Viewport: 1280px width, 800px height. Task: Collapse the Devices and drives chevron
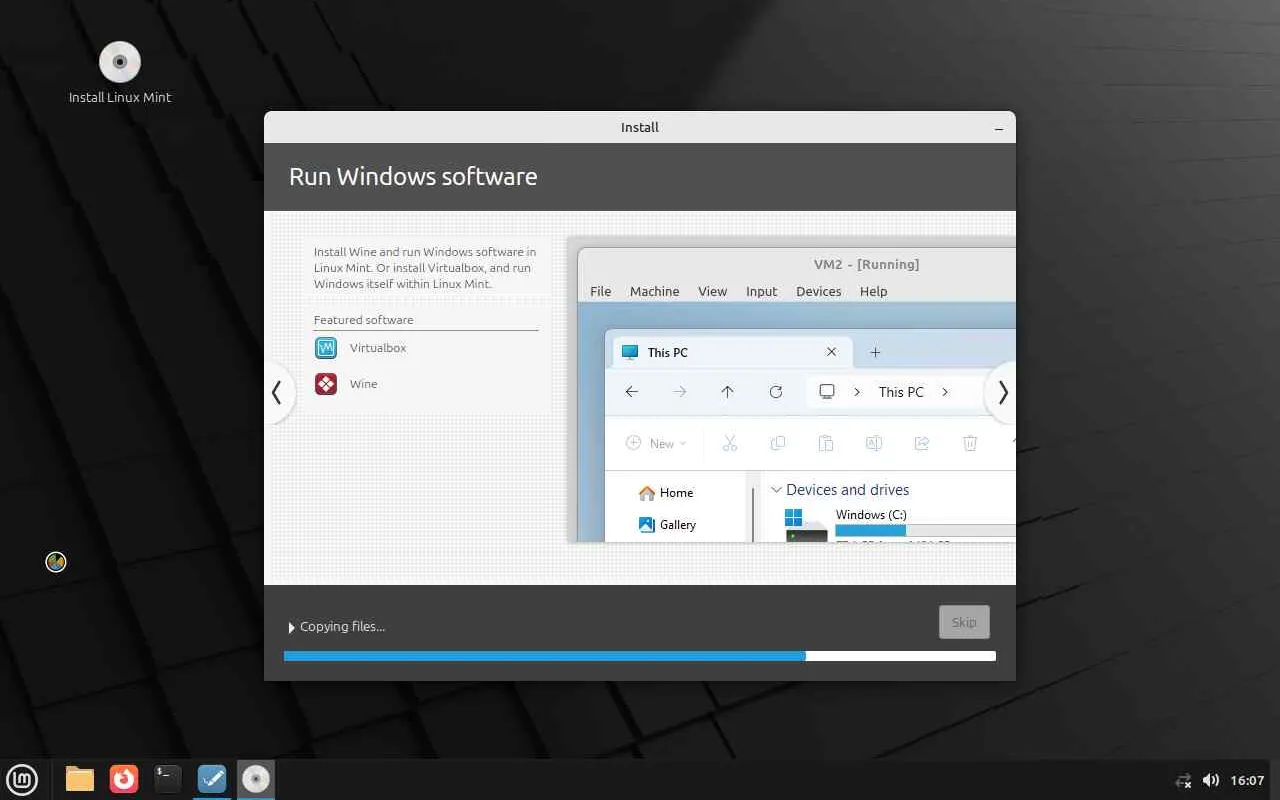(x=776, y=490)
